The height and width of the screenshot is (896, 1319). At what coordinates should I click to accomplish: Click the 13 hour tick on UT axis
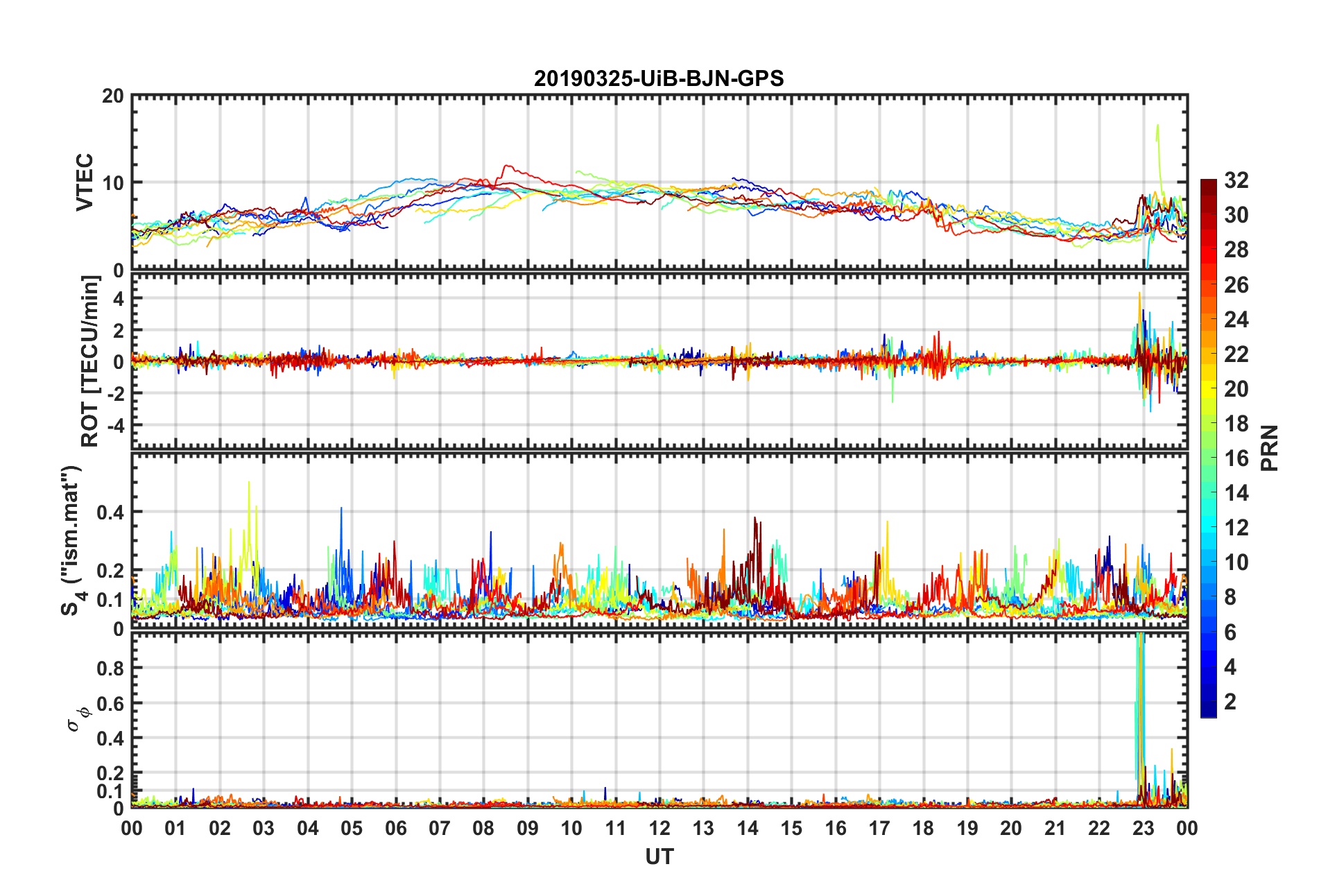click(x=703, y=829)
